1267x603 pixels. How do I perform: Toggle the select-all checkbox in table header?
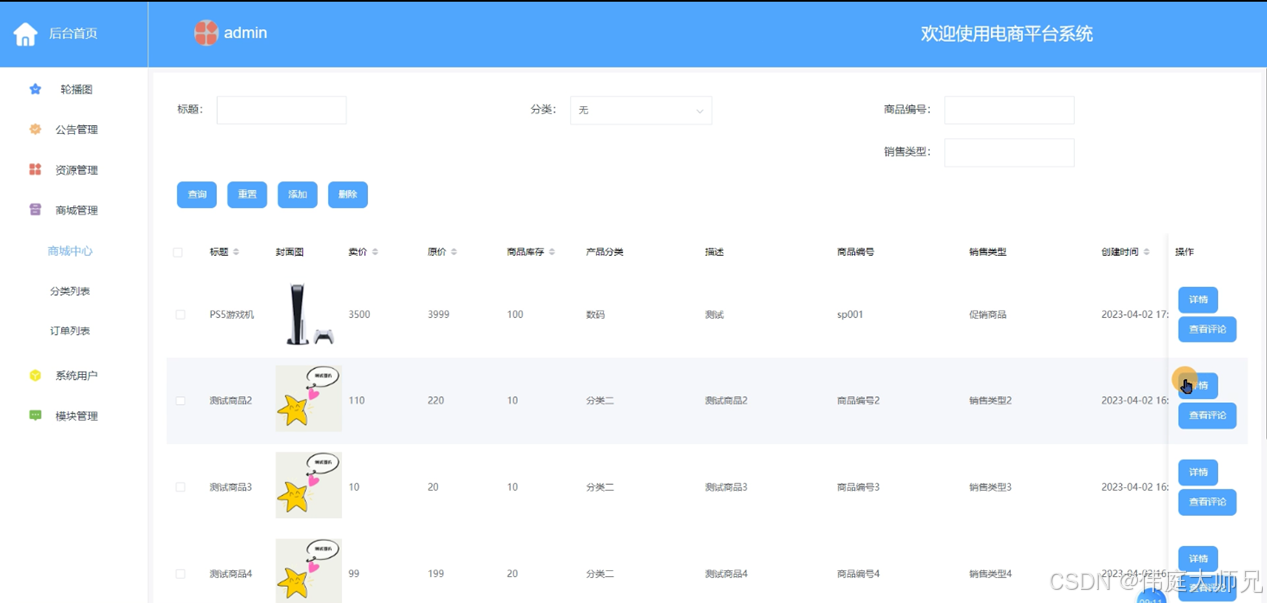[x=178, y=252]
